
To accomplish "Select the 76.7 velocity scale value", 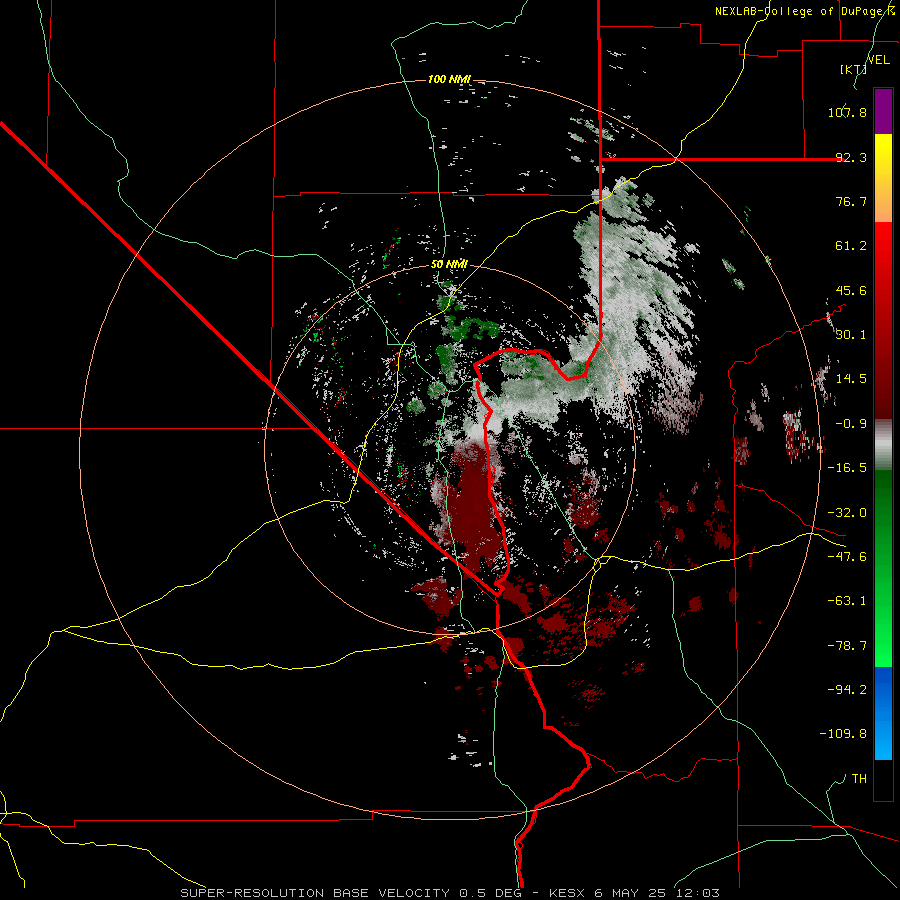I will pyautogui.click(x=851, y=201).
